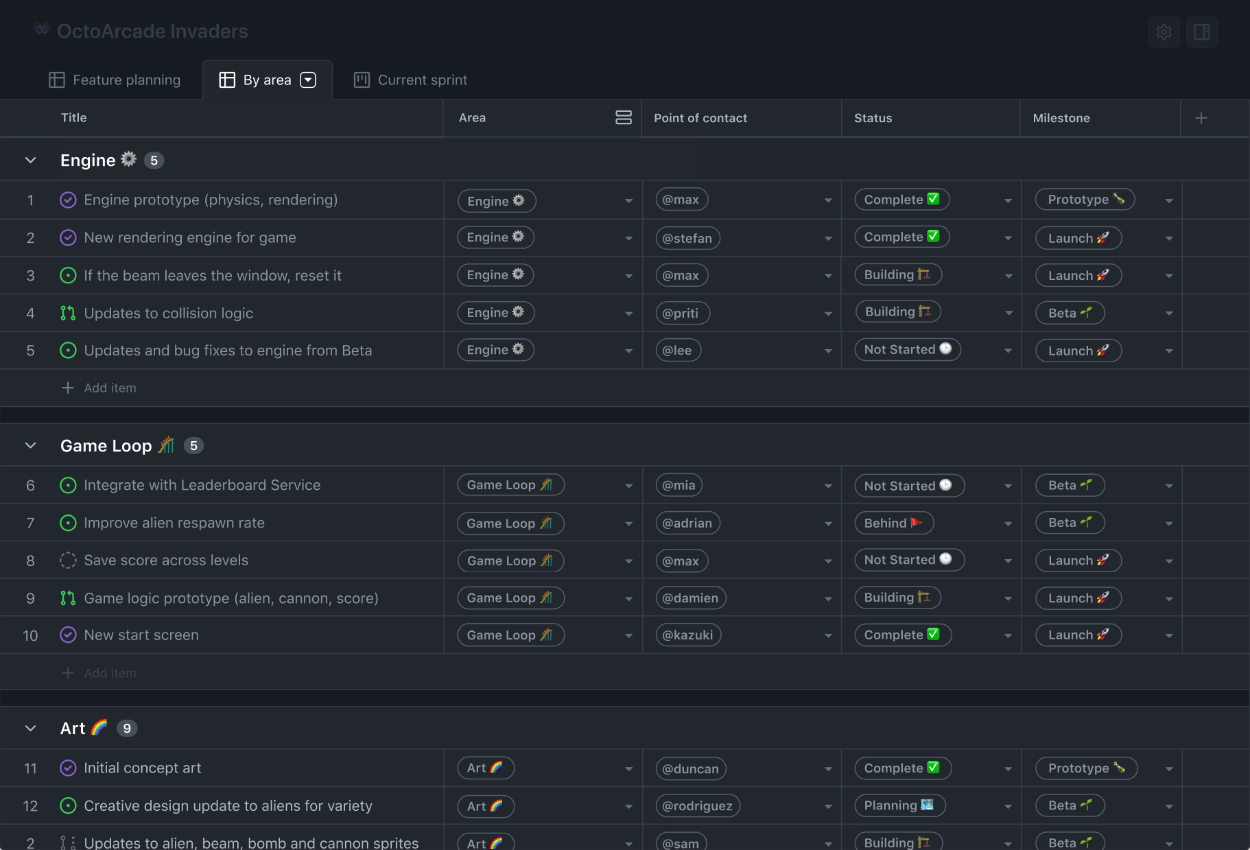
Task: Collapse the Game Loop group
Action: [29, 444]
